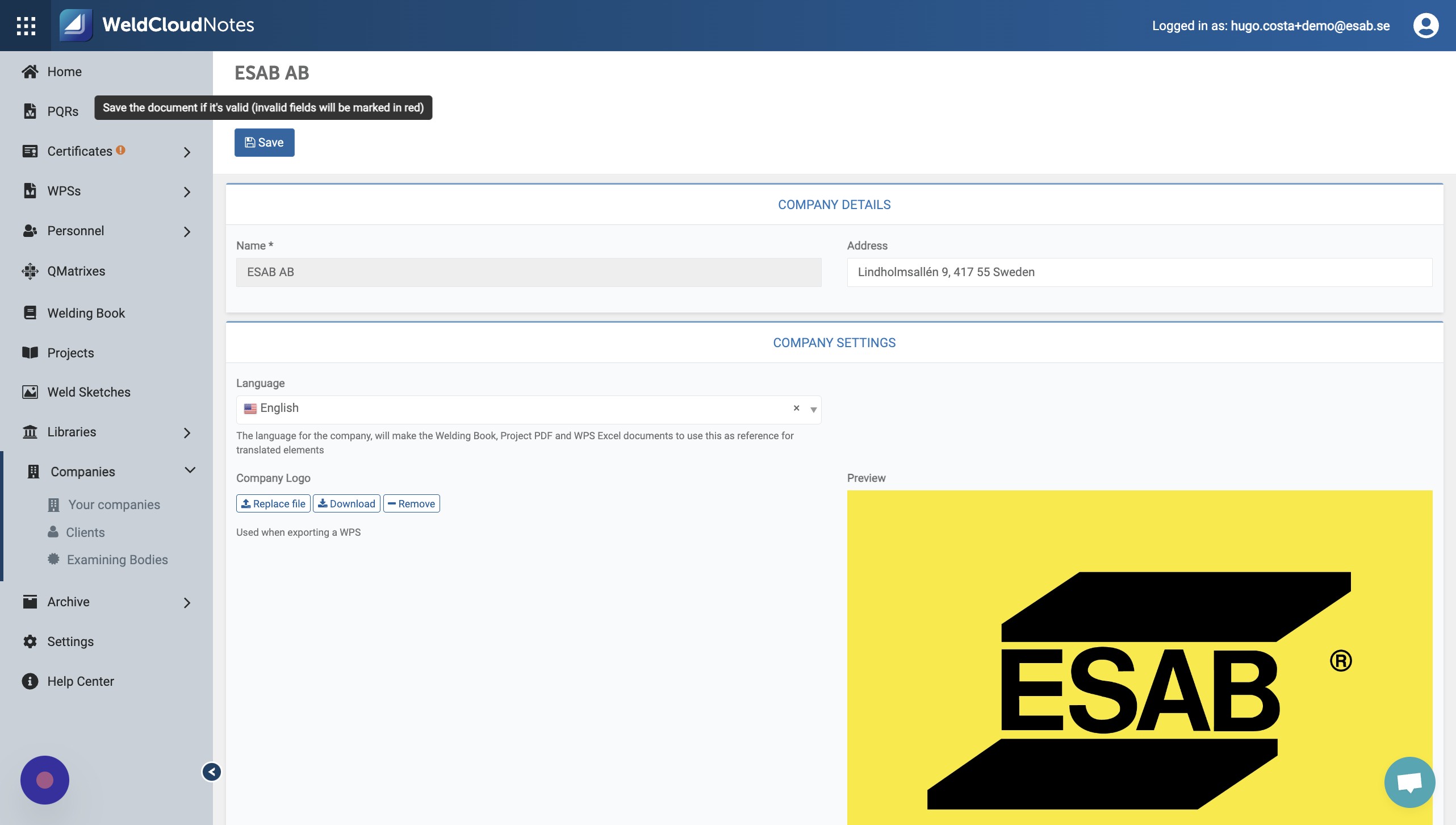Click Replace file for company logo
1456x825 pixels.
(273, 503)
